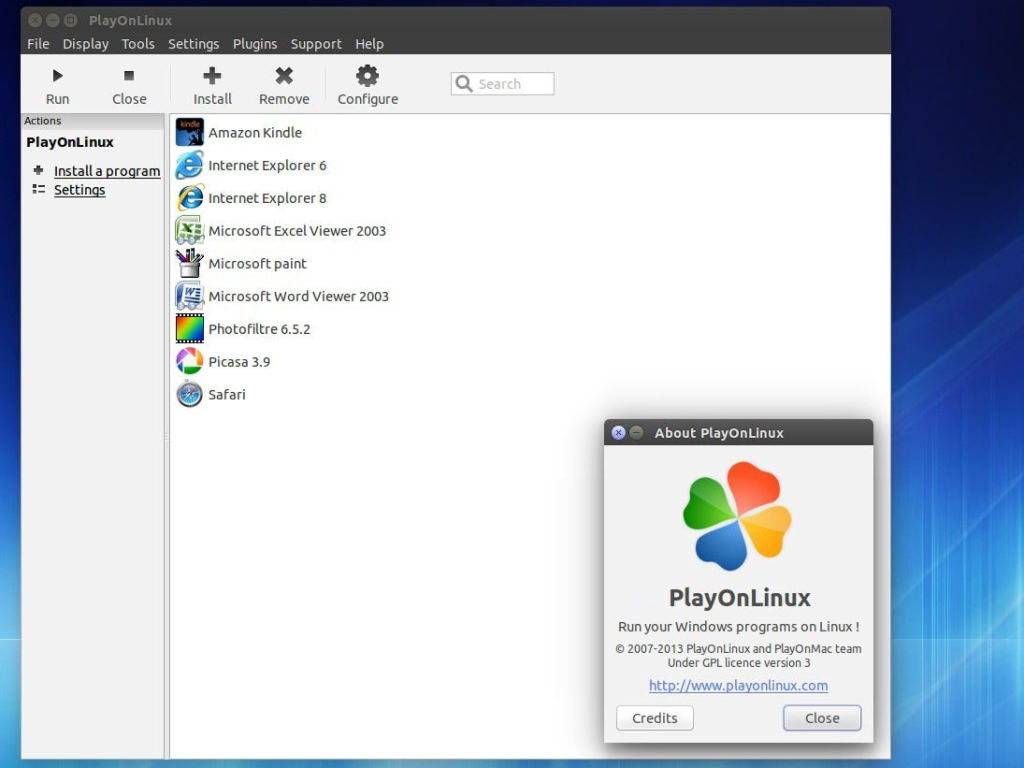The height and width of the screenshot is (768, 1024).
Task: Select Microsoft Word Viewer 2003
Action: (x=189, y=296)
